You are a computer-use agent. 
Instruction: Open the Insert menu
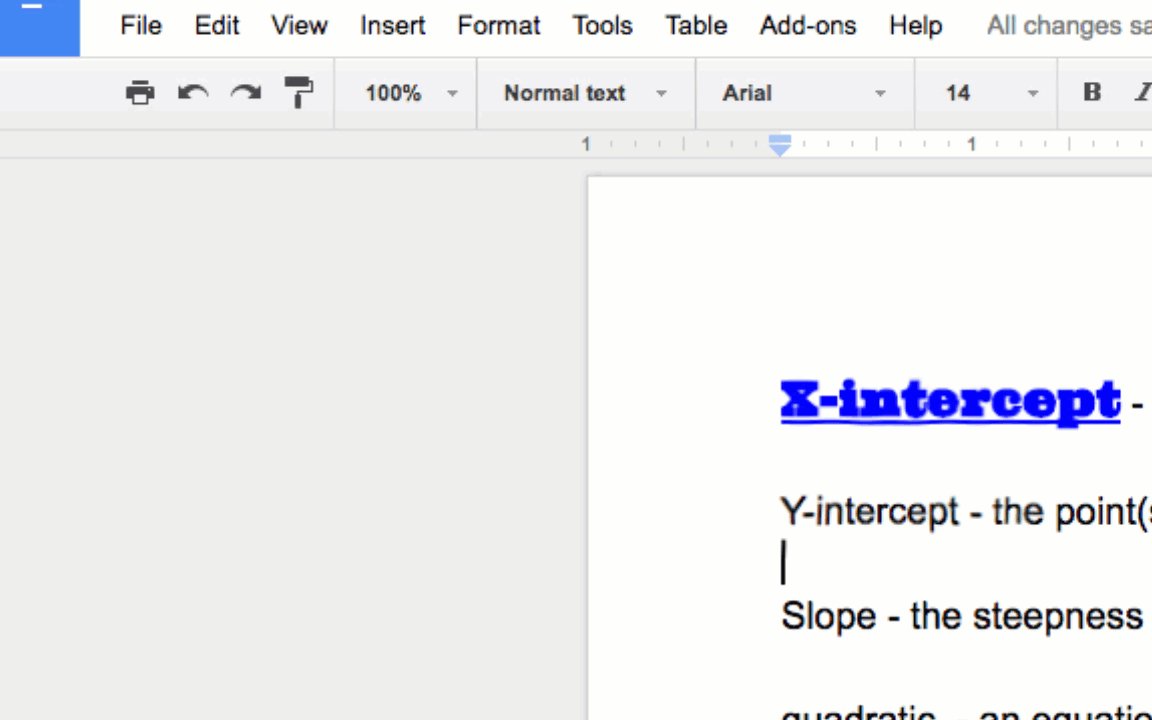(392, 26)
